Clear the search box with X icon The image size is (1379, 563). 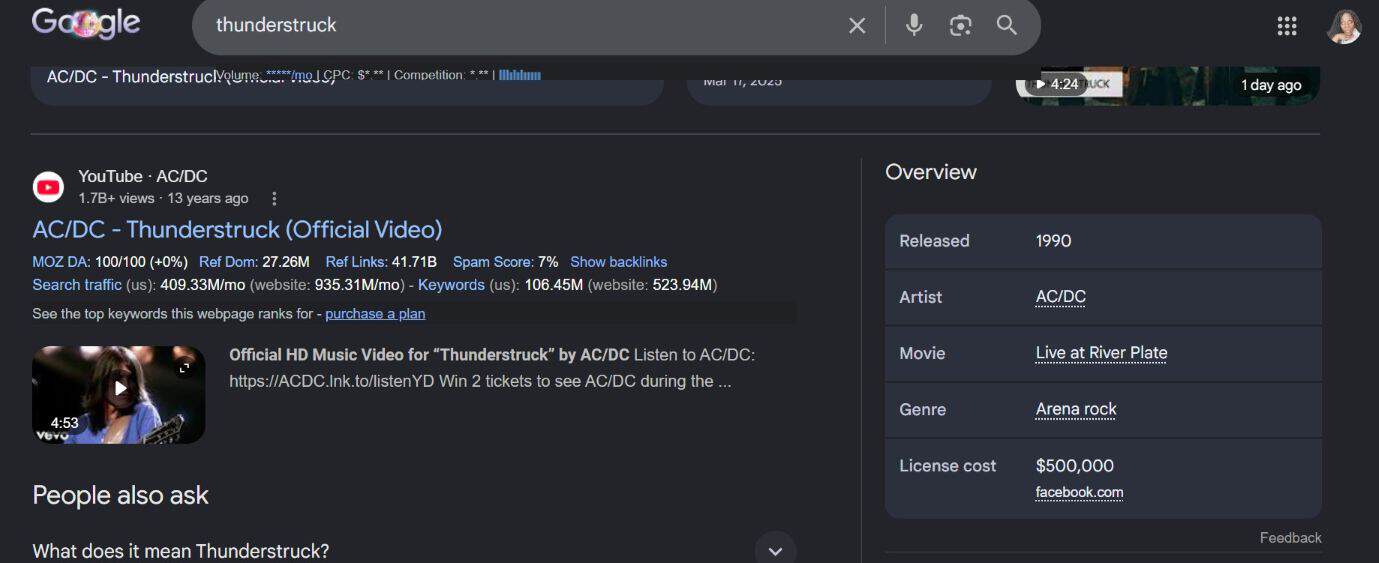(x=857, y=25)
